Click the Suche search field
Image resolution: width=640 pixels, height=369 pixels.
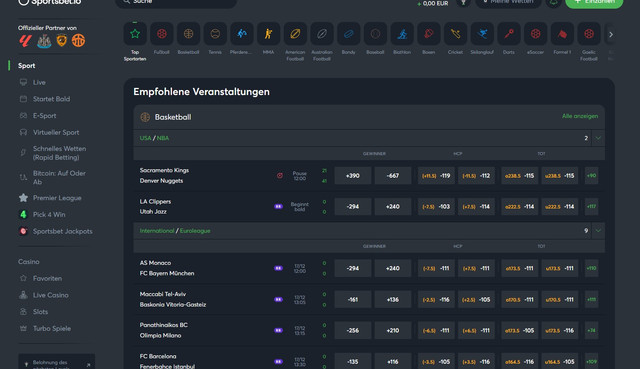coord(176,2)
